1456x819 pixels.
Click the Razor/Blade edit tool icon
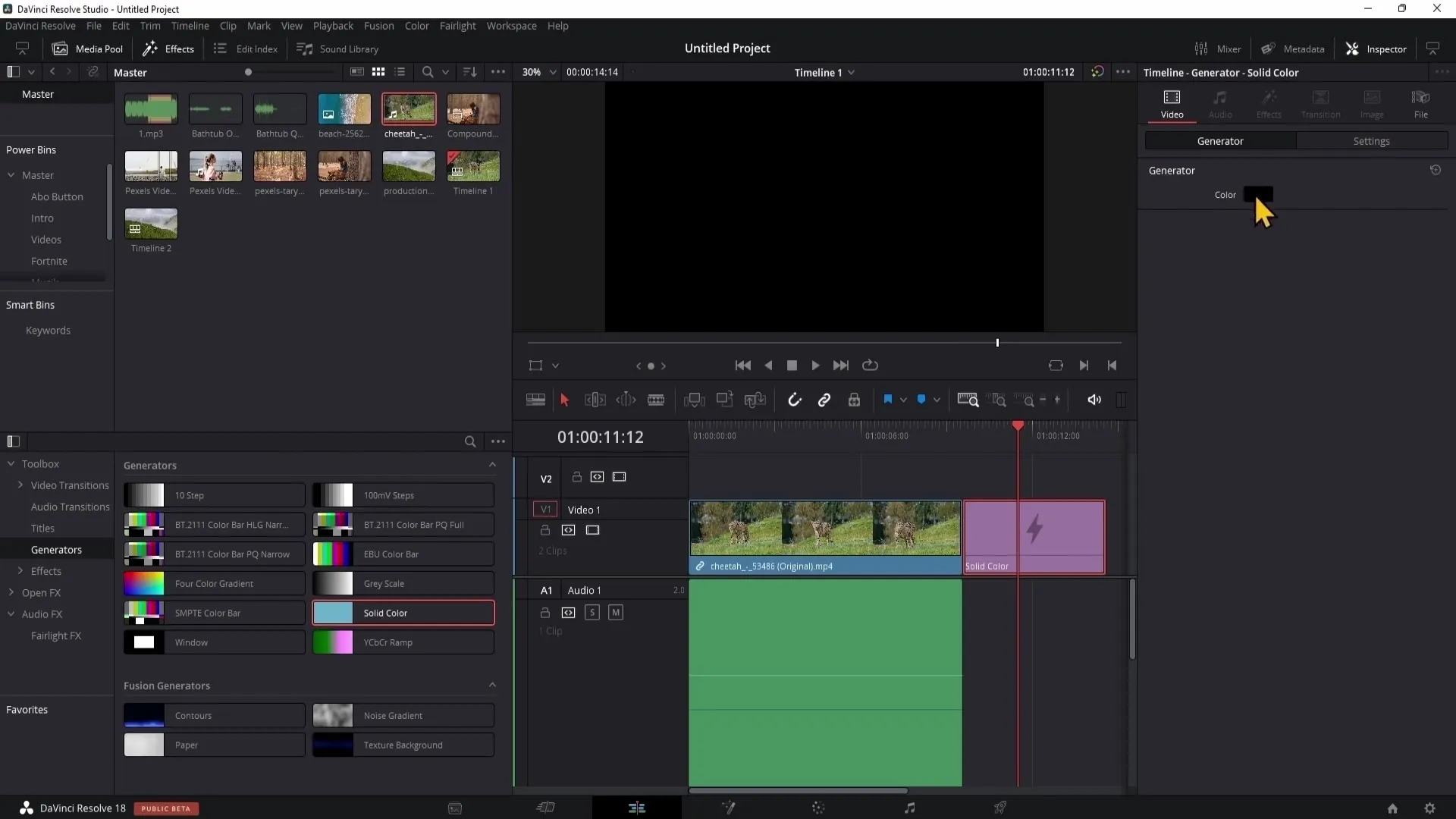tap(657, 400)
